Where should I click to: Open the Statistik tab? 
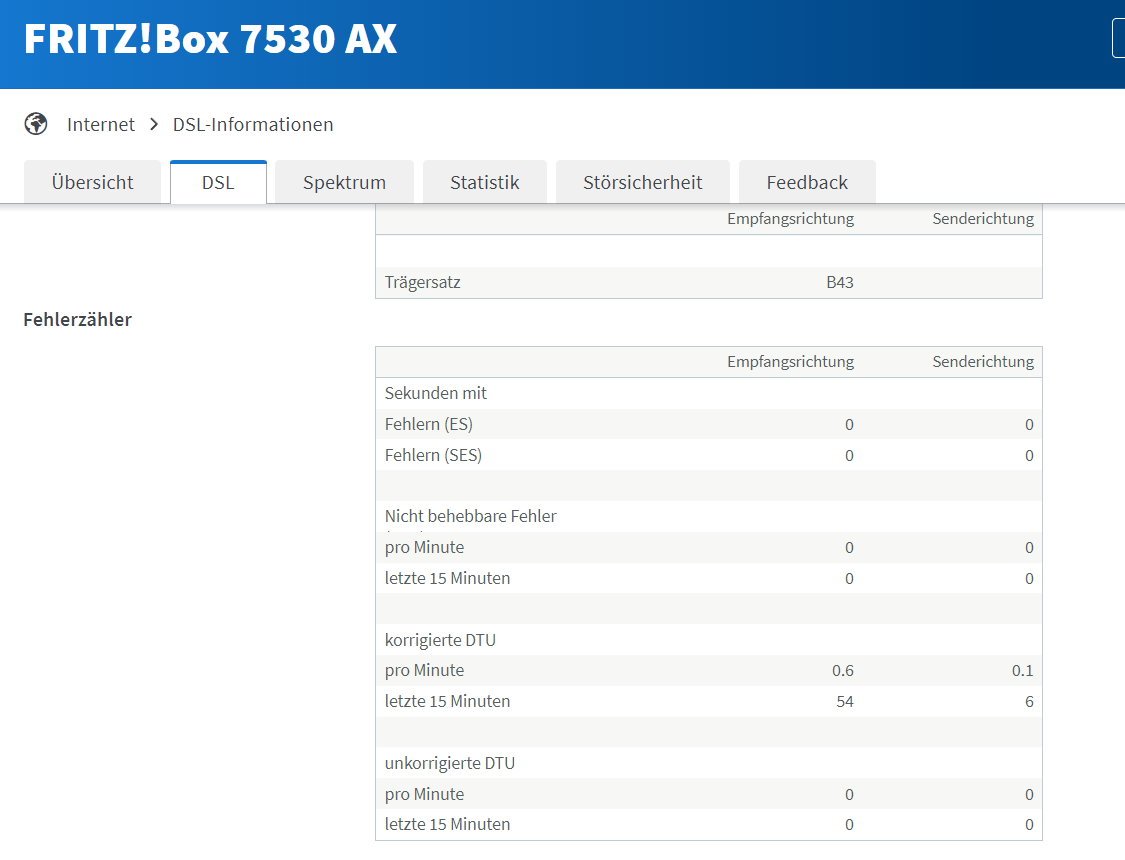pos(484,182)
